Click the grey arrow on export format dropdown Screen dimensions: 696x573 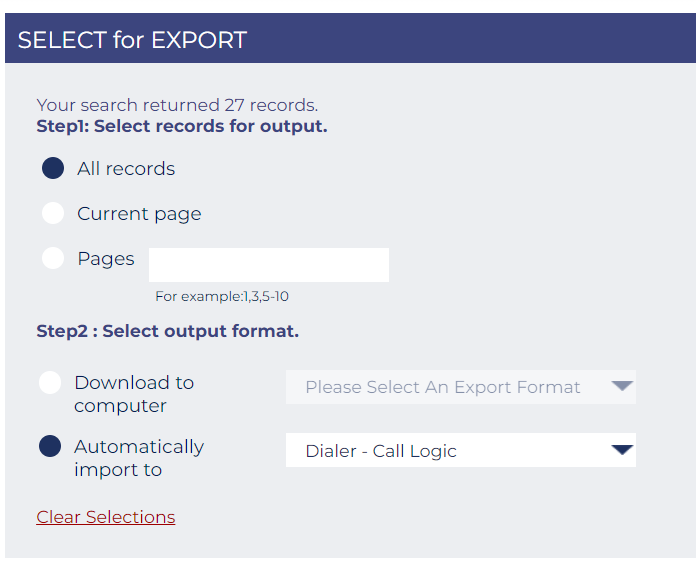pos(622,386)
